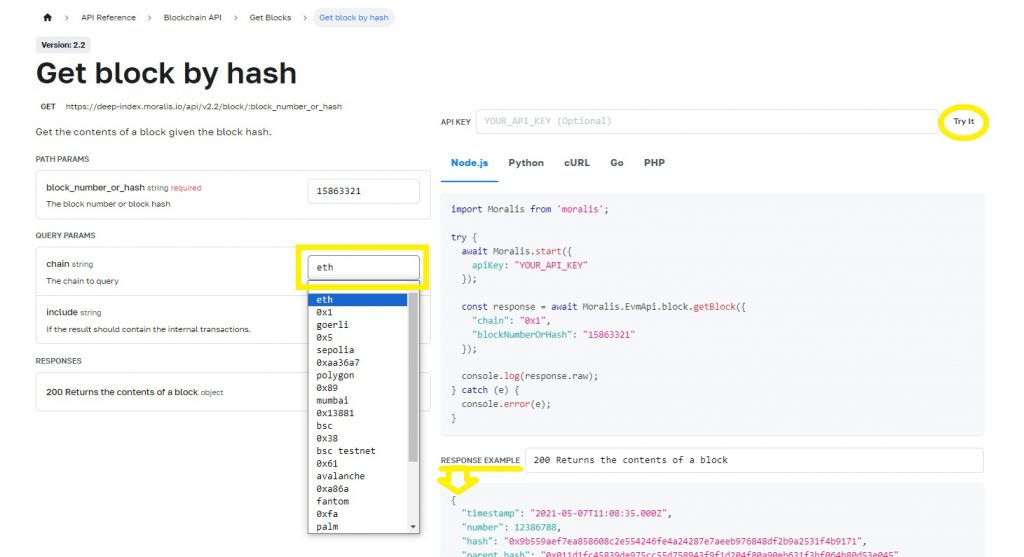Click the chain string parameter label
Image resolution: width=1024 pixels, height=557 pixels.
pos(69,264)
